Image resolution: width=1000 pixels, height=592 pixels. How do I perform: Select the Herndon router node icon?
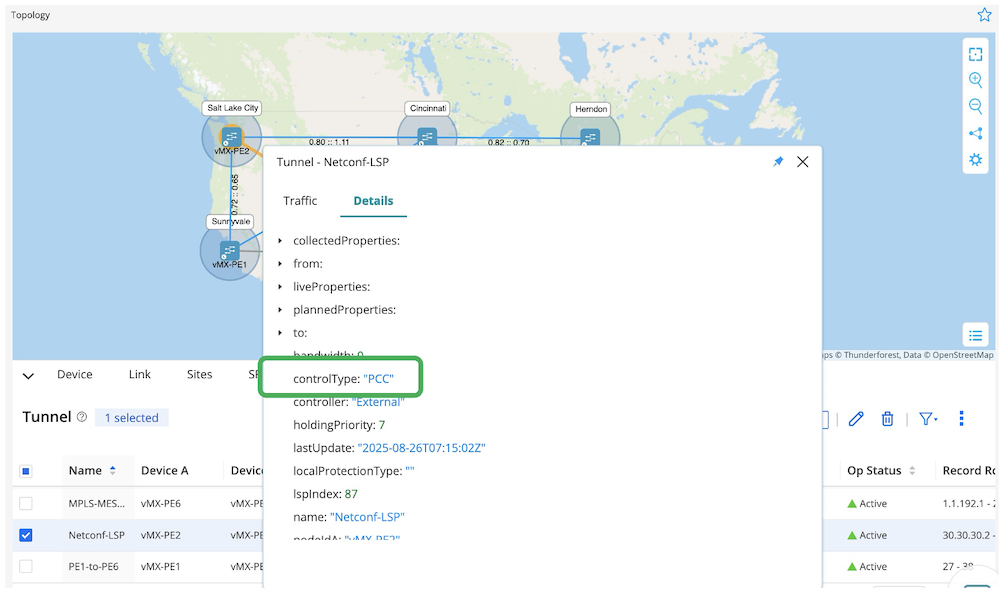590,137
